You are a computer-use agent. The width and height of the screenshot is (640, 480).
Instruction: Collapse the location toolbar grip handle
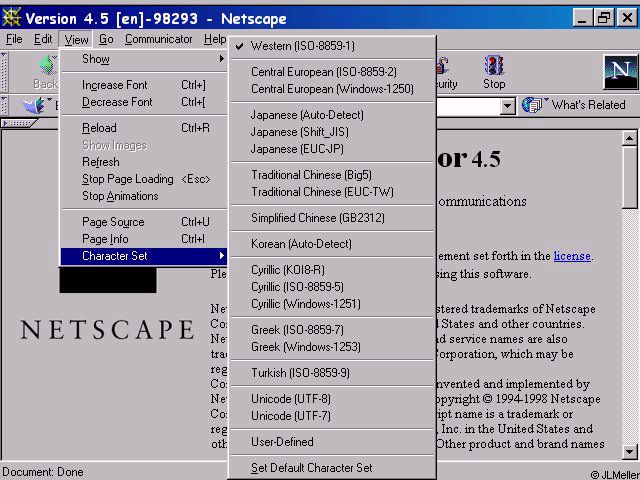pos(4,105)
